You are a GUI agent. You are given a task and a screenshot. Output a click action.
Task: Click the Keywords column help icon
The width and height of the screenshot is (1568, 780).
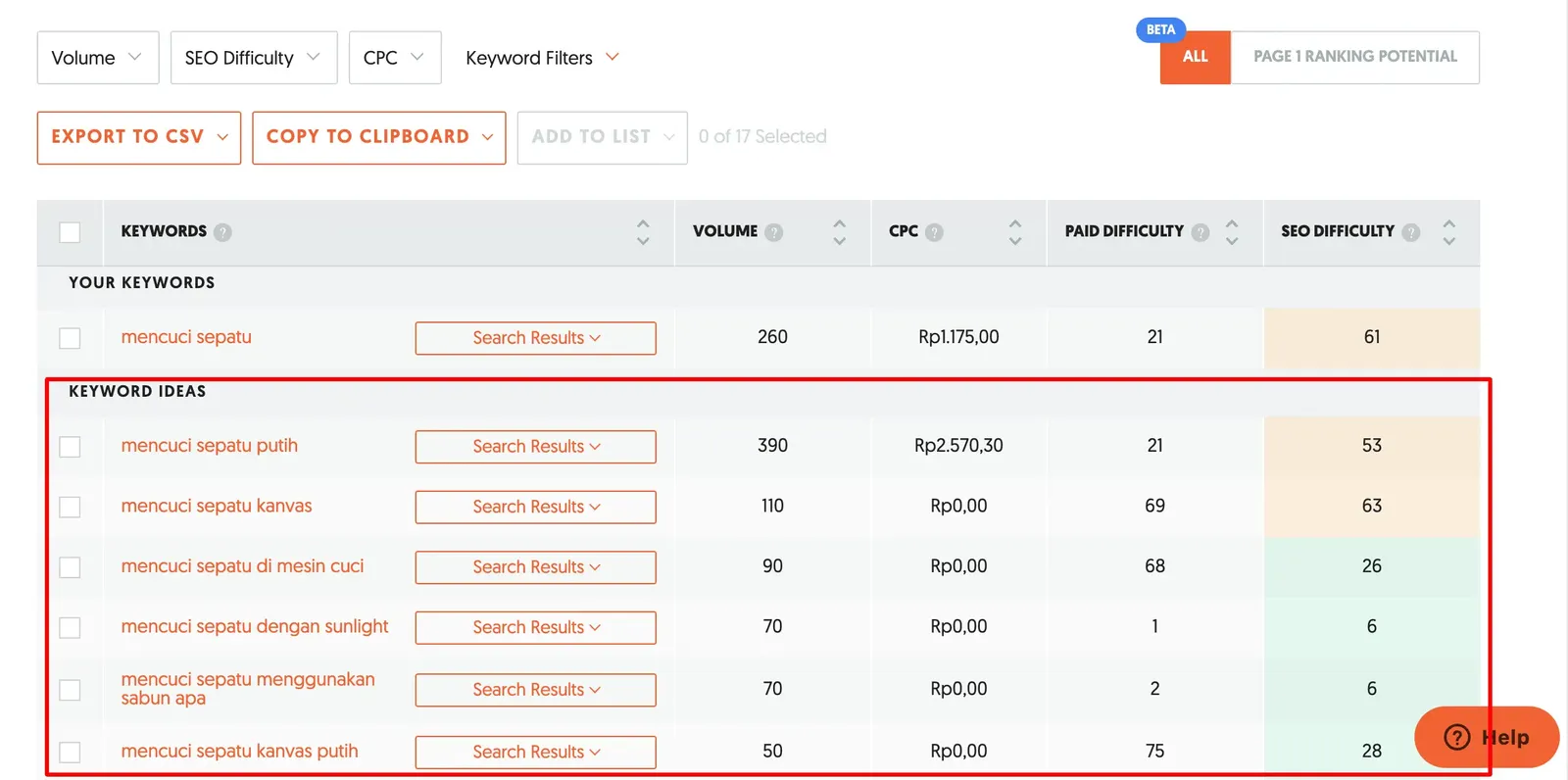click(x=222, y=232)
